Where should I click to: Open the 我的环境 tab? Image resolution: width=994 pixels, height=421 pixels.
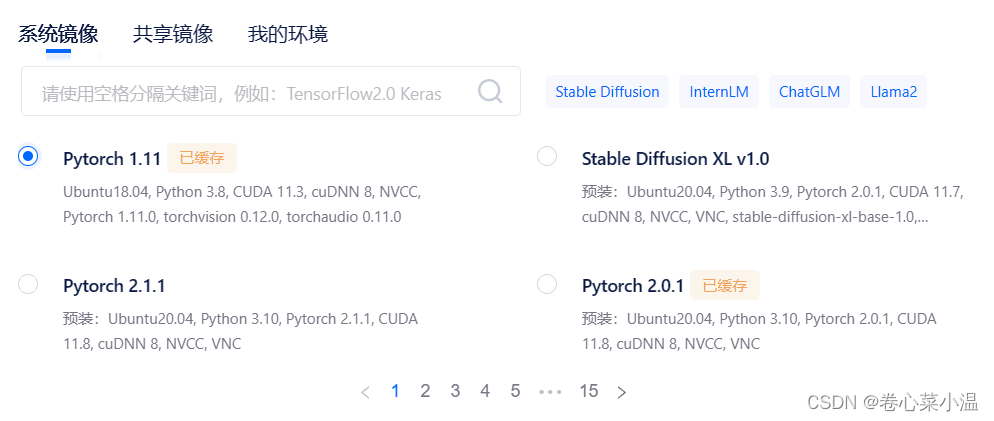(x=288, y=34)
